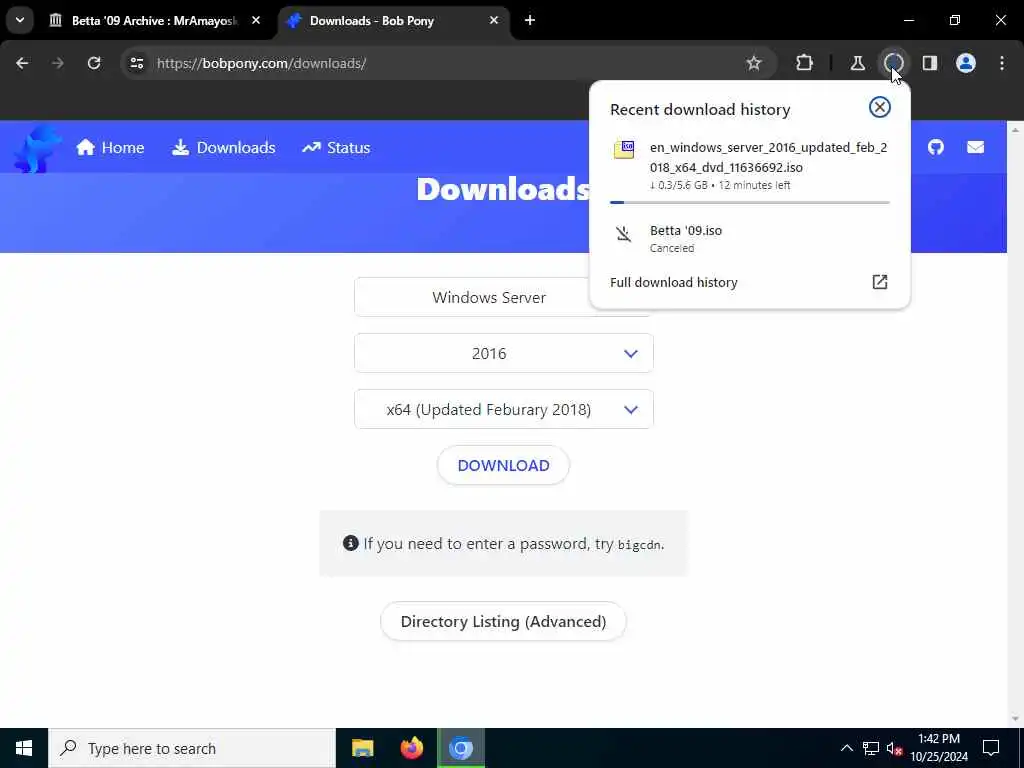
Task: Reload the Bob Pony downloads page
Action: 94,63
